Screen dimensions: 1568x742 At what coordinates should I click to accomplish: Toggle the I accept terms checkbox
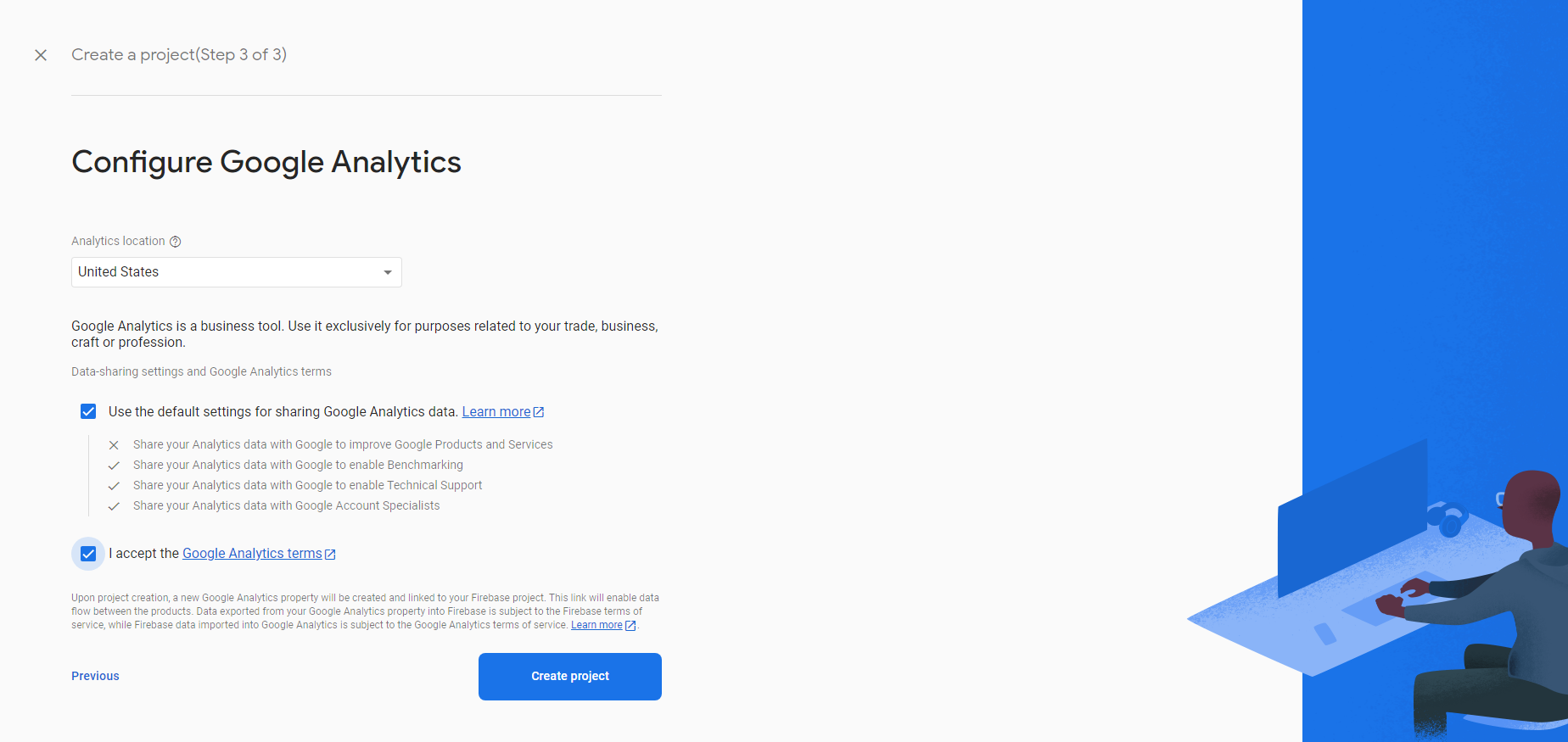click(x=88, y=554)
